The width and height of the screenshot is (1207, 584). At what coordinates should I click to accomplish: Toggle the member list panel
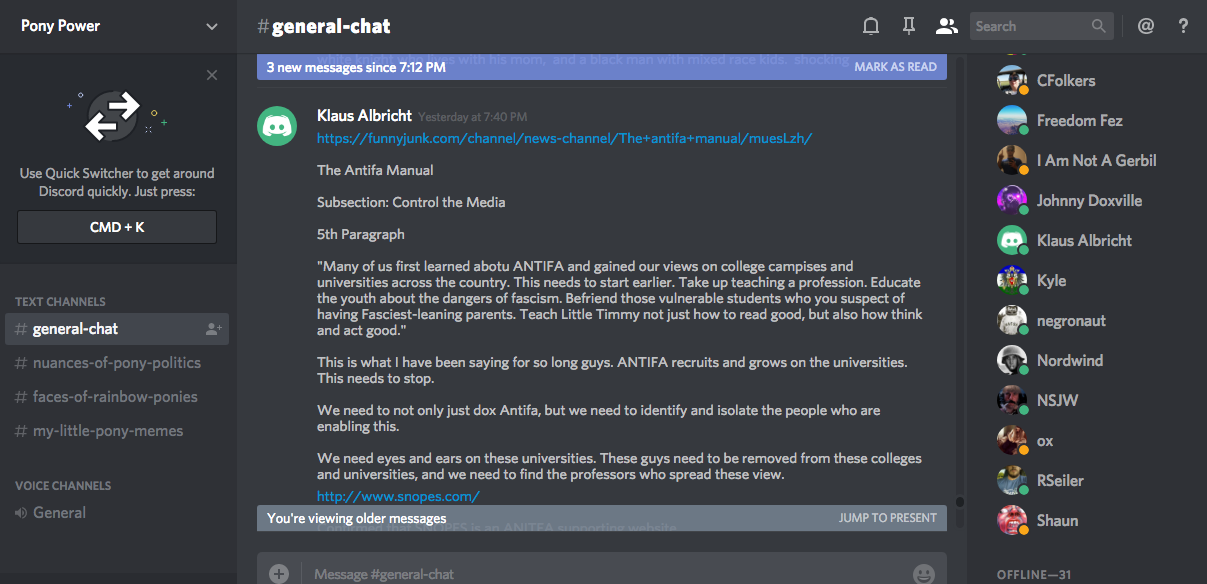tap(946, 27)
